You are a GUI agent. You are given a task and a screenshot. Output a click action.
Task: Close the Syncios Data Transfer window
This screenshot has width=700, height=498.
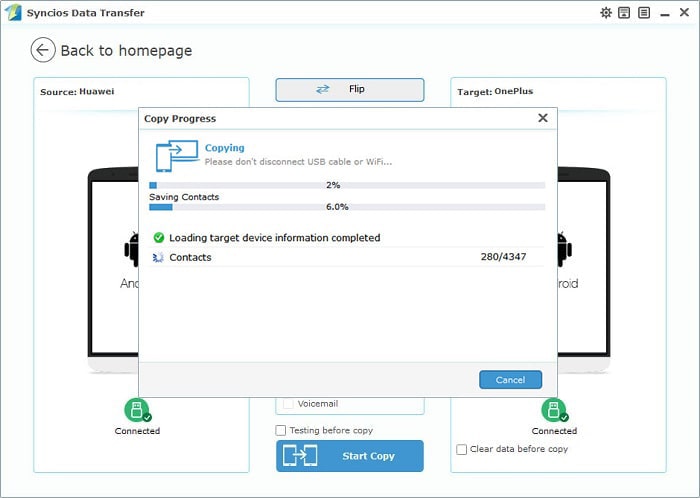684,12
